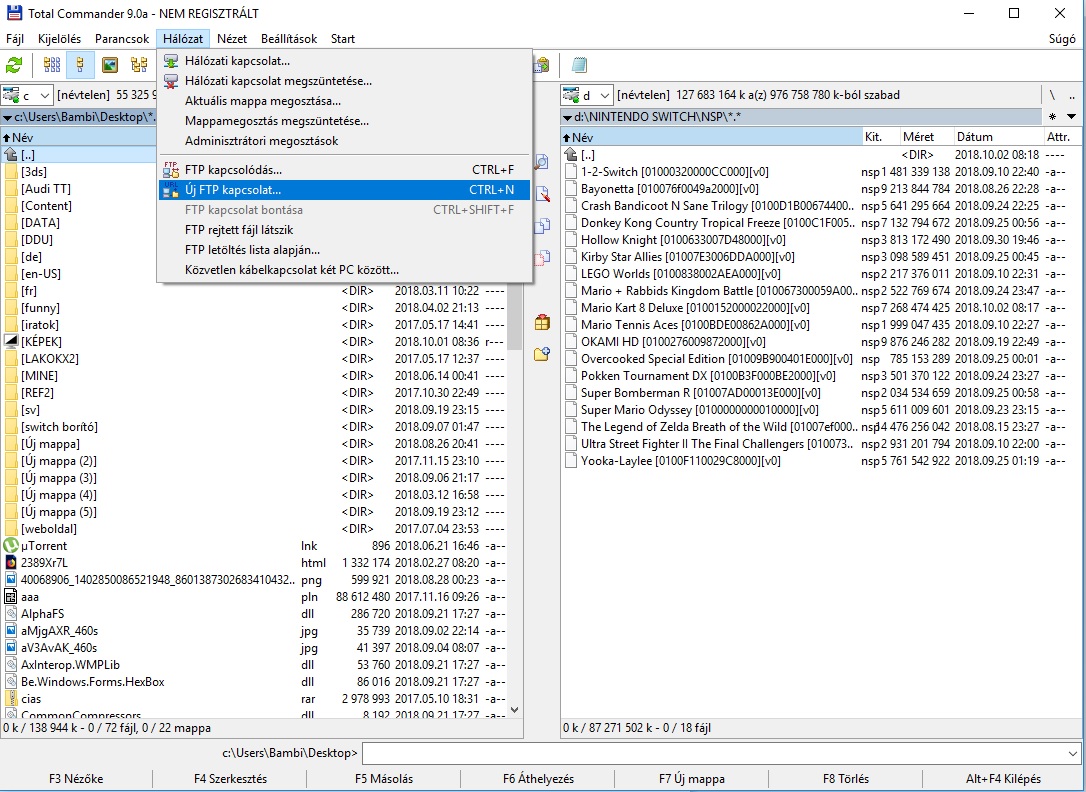Click the clipboard icon left of Notepad
1086x792 pixels.
[542, 65]
